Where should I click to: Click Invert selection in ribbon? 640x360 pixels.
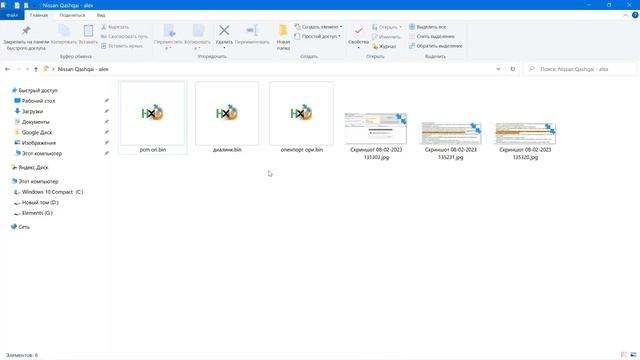pyautogui.click(x=436, y=46)
